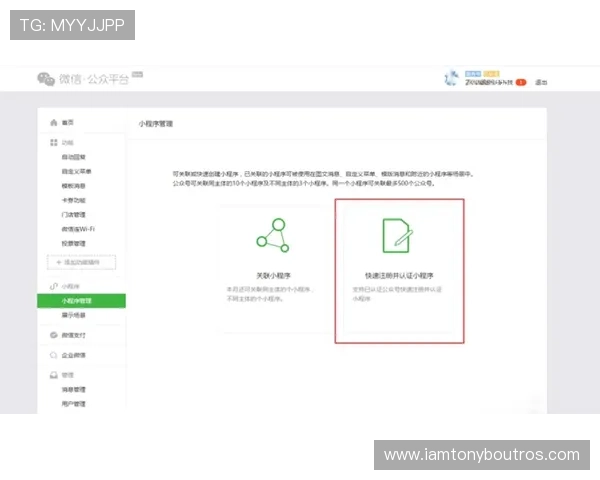Screen dimensions: 600x480
Task: Click the 企业微信 label in sidebar
Action: [73, 355]
